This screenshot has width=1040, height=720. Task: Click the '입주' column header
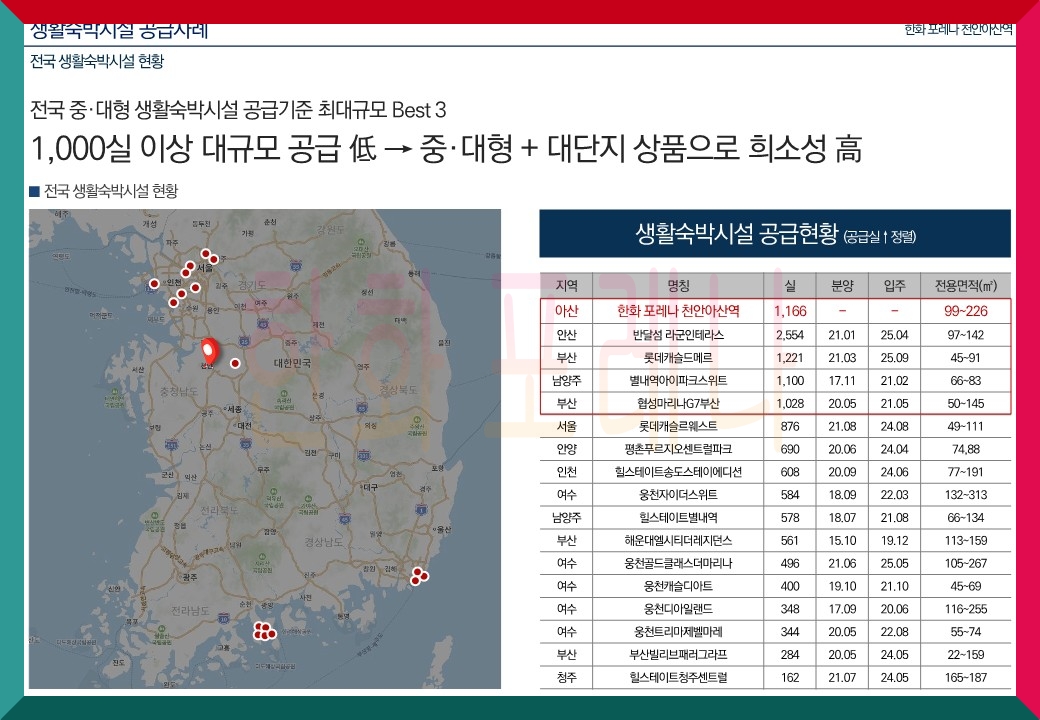click(x=895, y=285)
